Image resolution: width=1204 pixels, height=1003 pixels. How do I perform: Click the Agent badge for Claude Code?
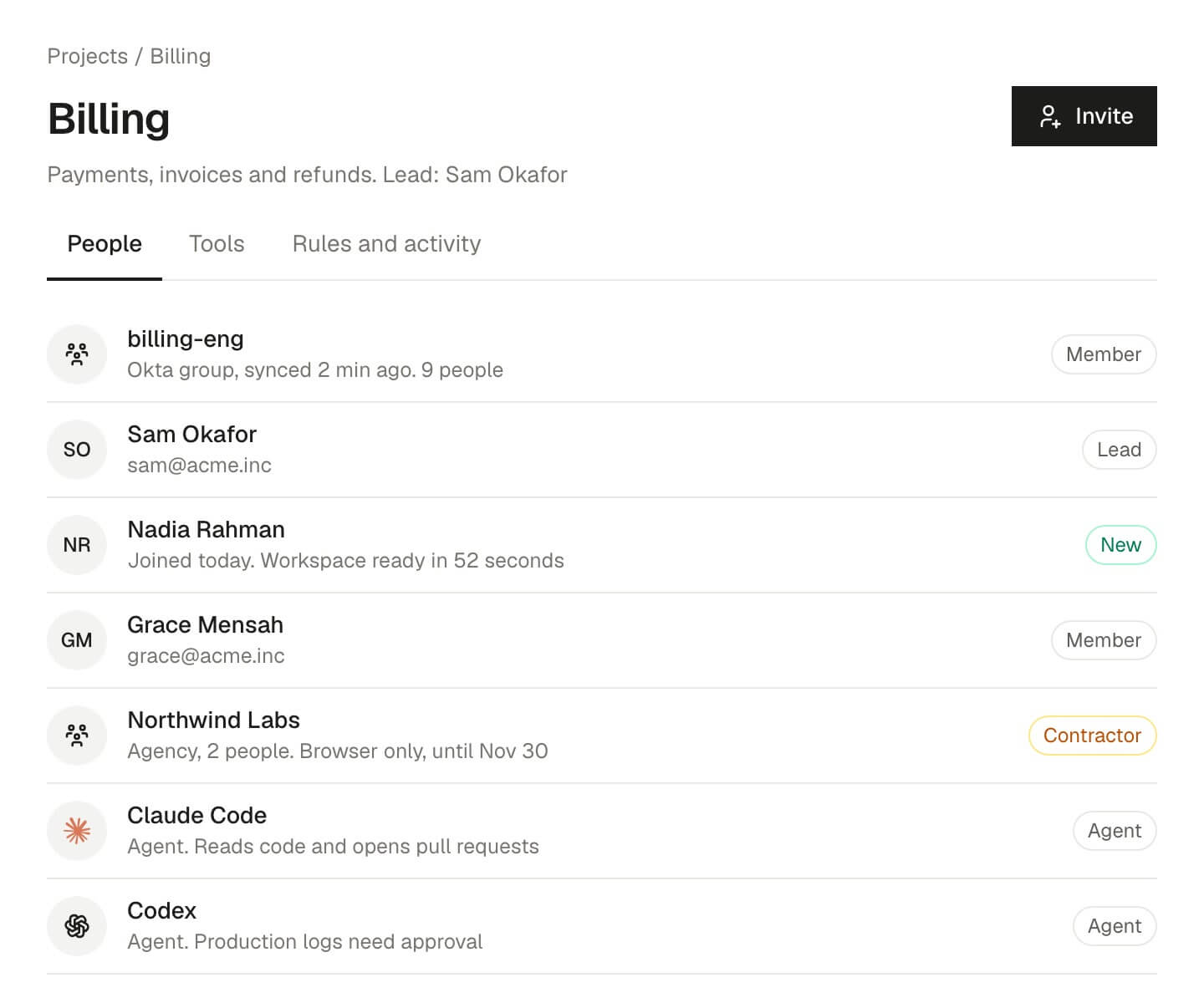tap(1115, 831)
